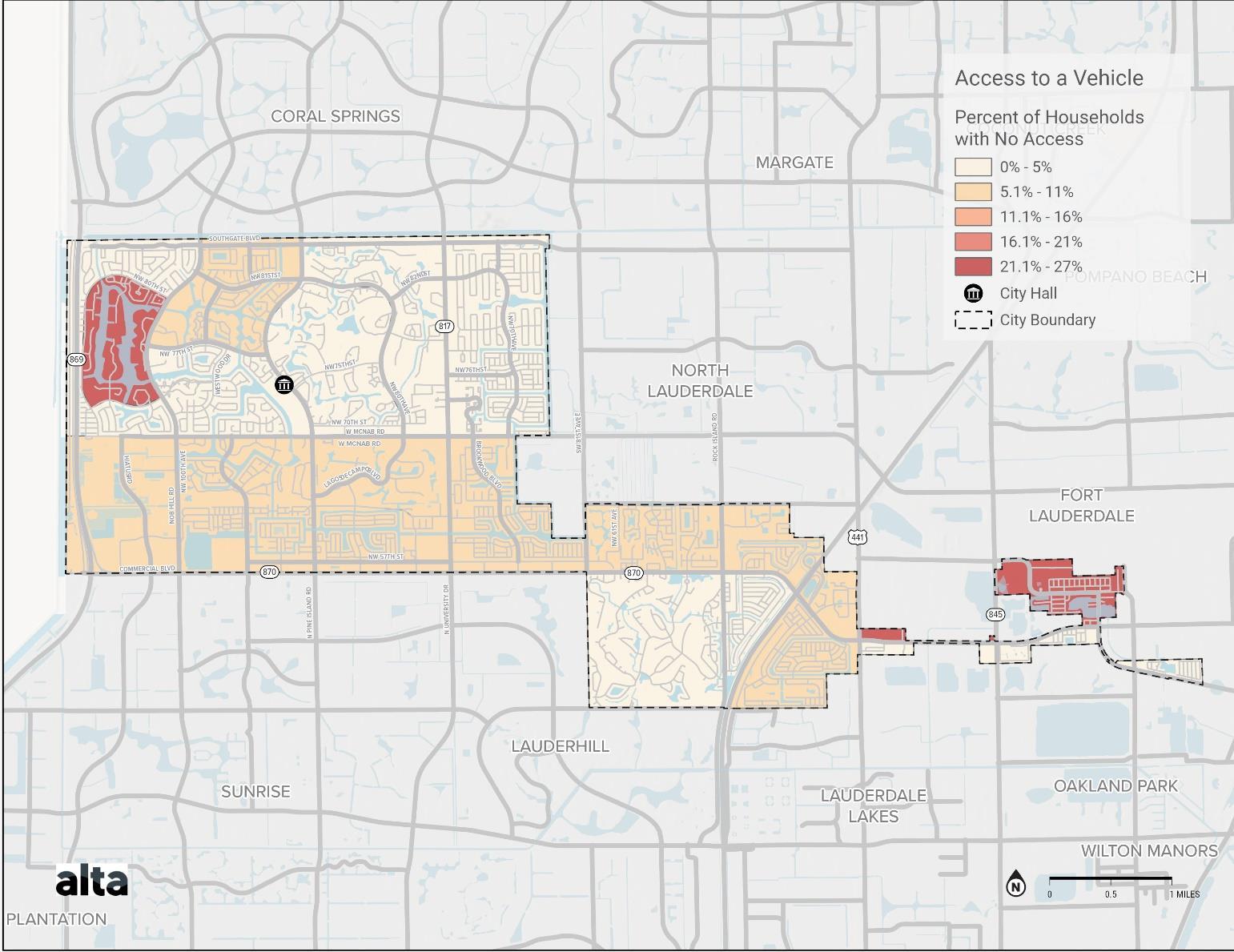The height and width of the screenshot is (952, 1234).
Task: Click the City Hall symbol in the legend
Action: click(x=973, y=293)
